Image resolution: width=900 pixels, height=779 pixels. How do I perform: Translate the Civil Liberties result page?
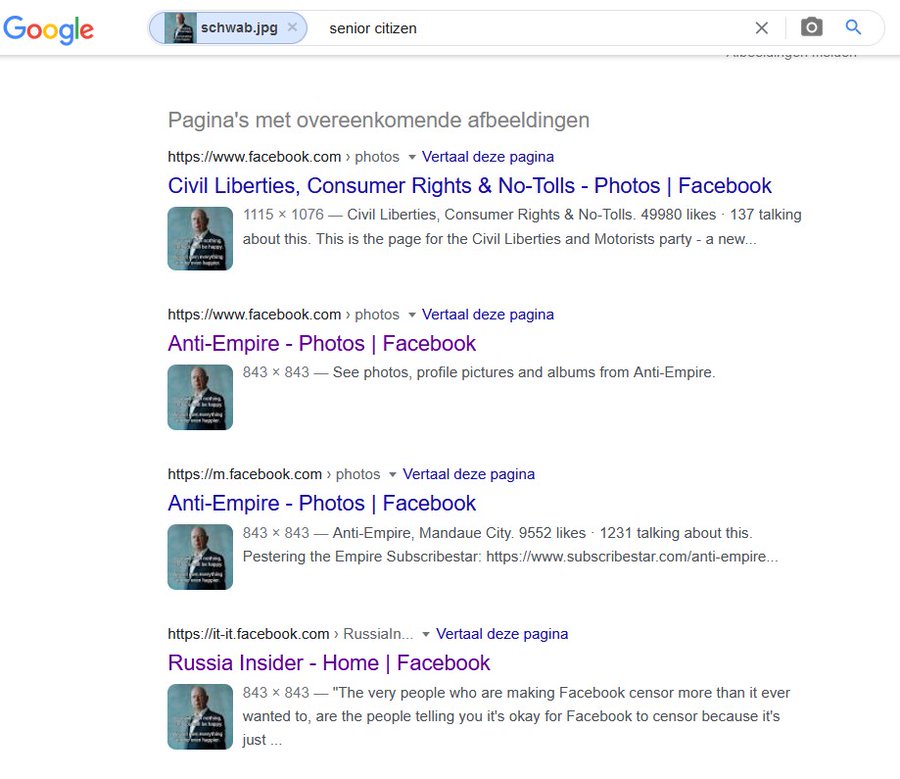(x=488, y=157)
